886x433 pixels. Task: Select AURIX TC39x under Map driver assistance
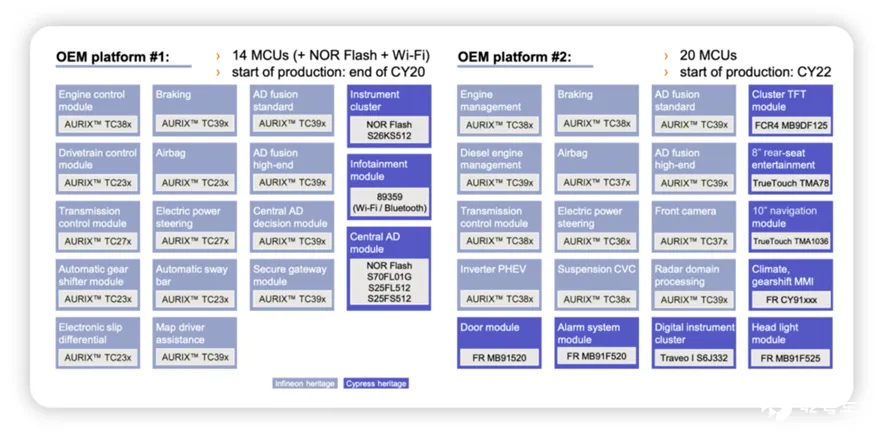[x=195, y=358]
